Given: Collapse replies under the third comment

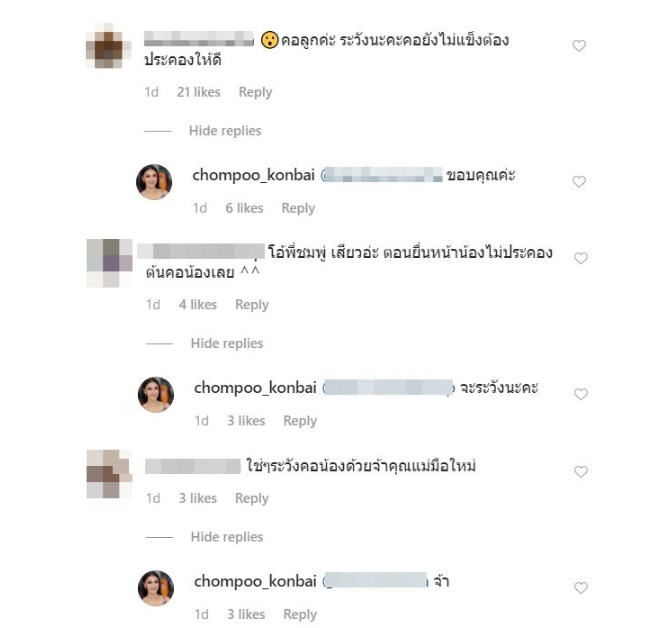Looking at the screenshot, I should (227, 537).
